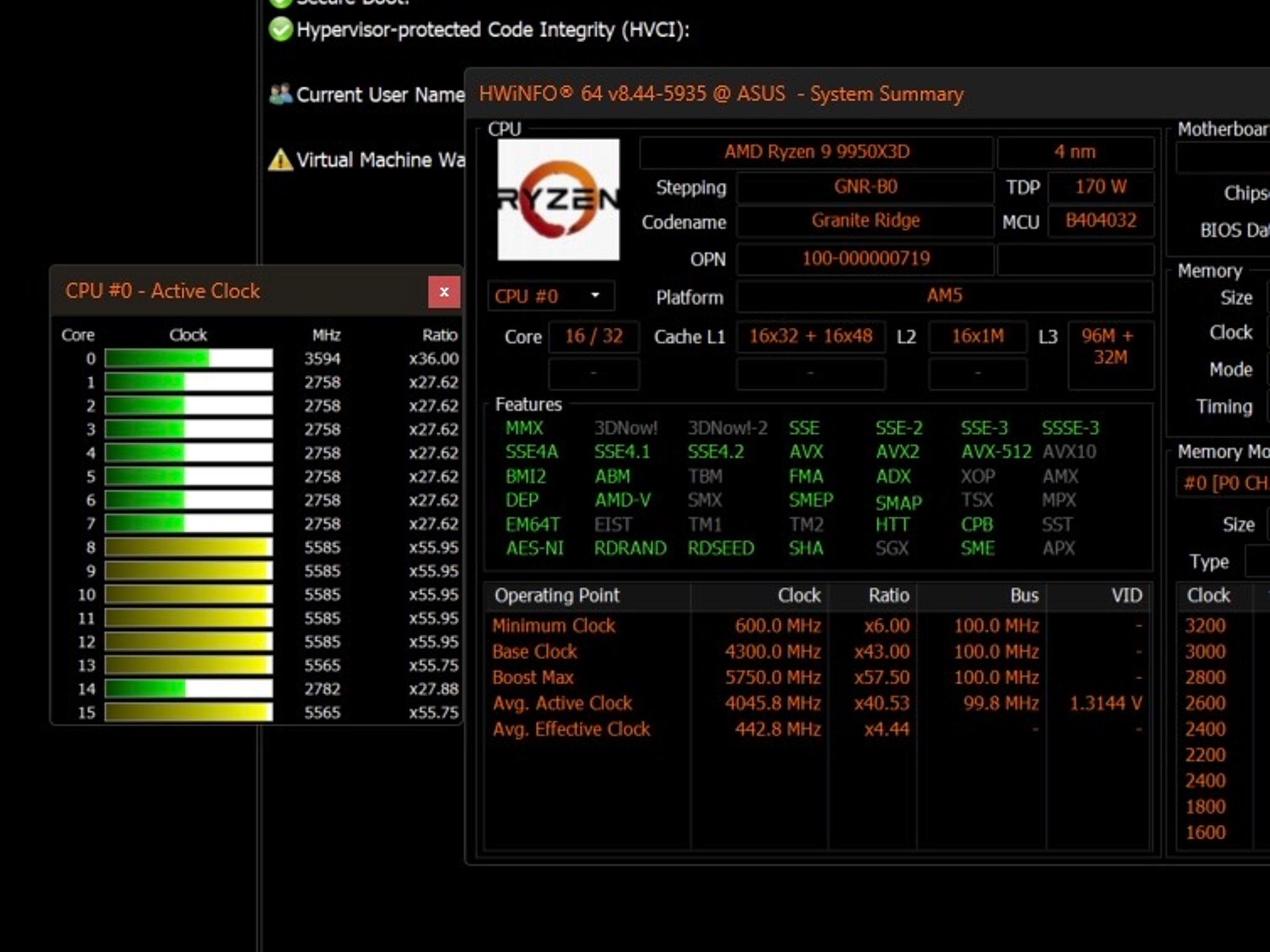Click the #0 [P0 CH memory module selector

pyautogui.click(x=1223, y=483)
